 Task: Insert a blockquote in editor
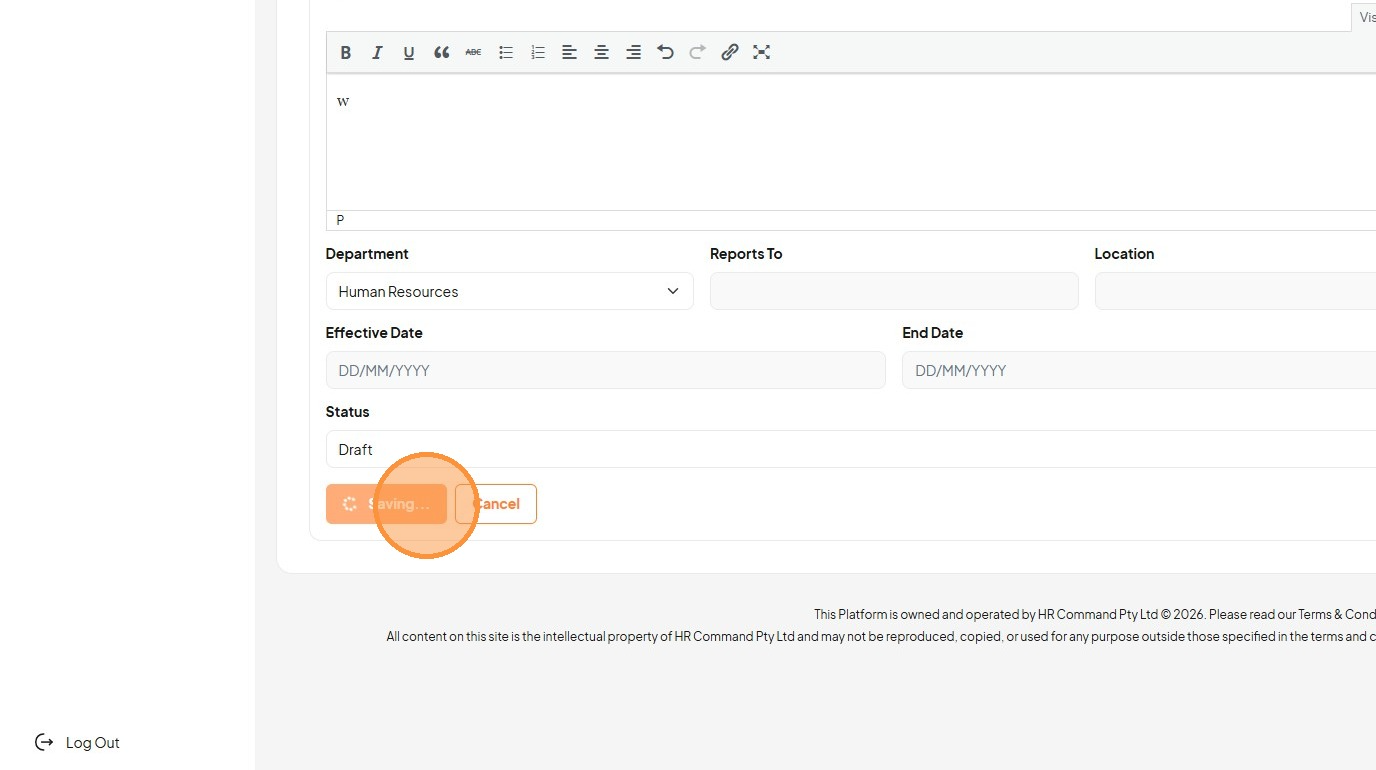441,53
